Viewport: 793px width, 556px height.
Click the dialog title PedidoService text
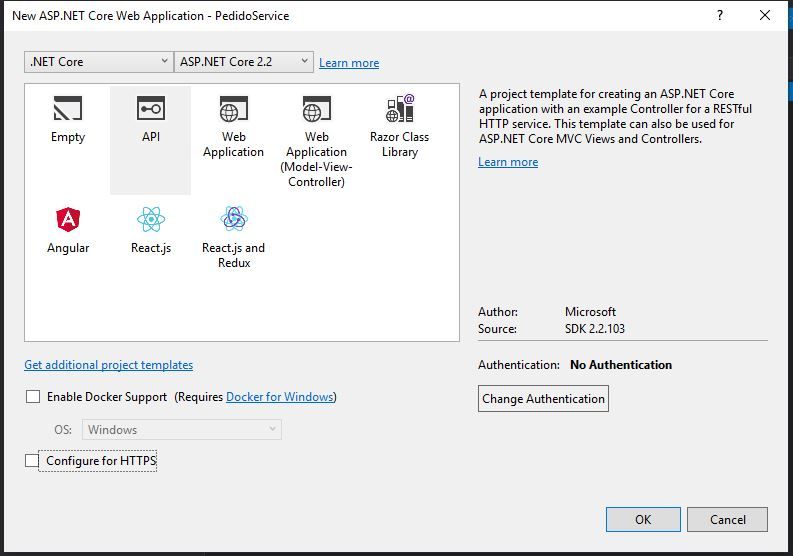point(252,16)
